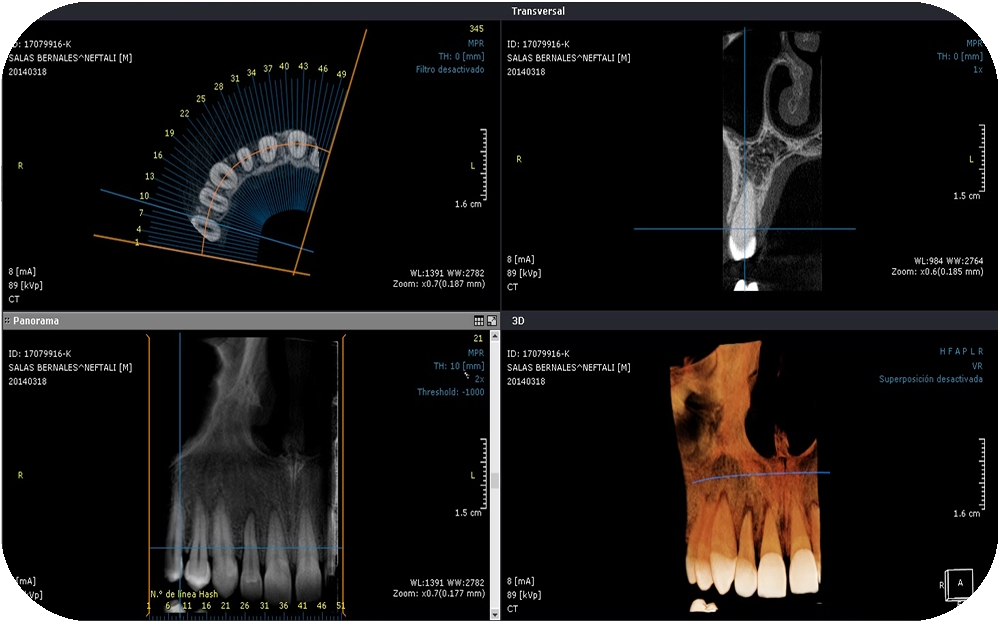Open the VR rendering mode selector
Screen dimensions: 1000x625
977,366
